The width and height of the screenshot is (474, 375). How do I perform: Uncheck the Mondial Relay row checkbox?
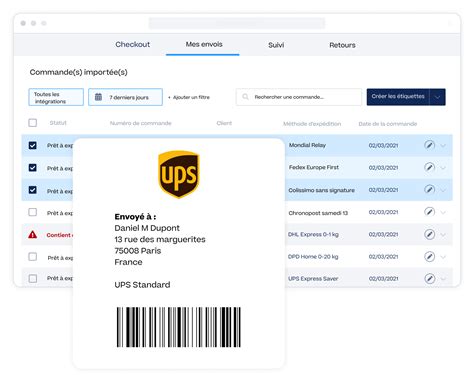pyautogui.click(x=33, y=145)
